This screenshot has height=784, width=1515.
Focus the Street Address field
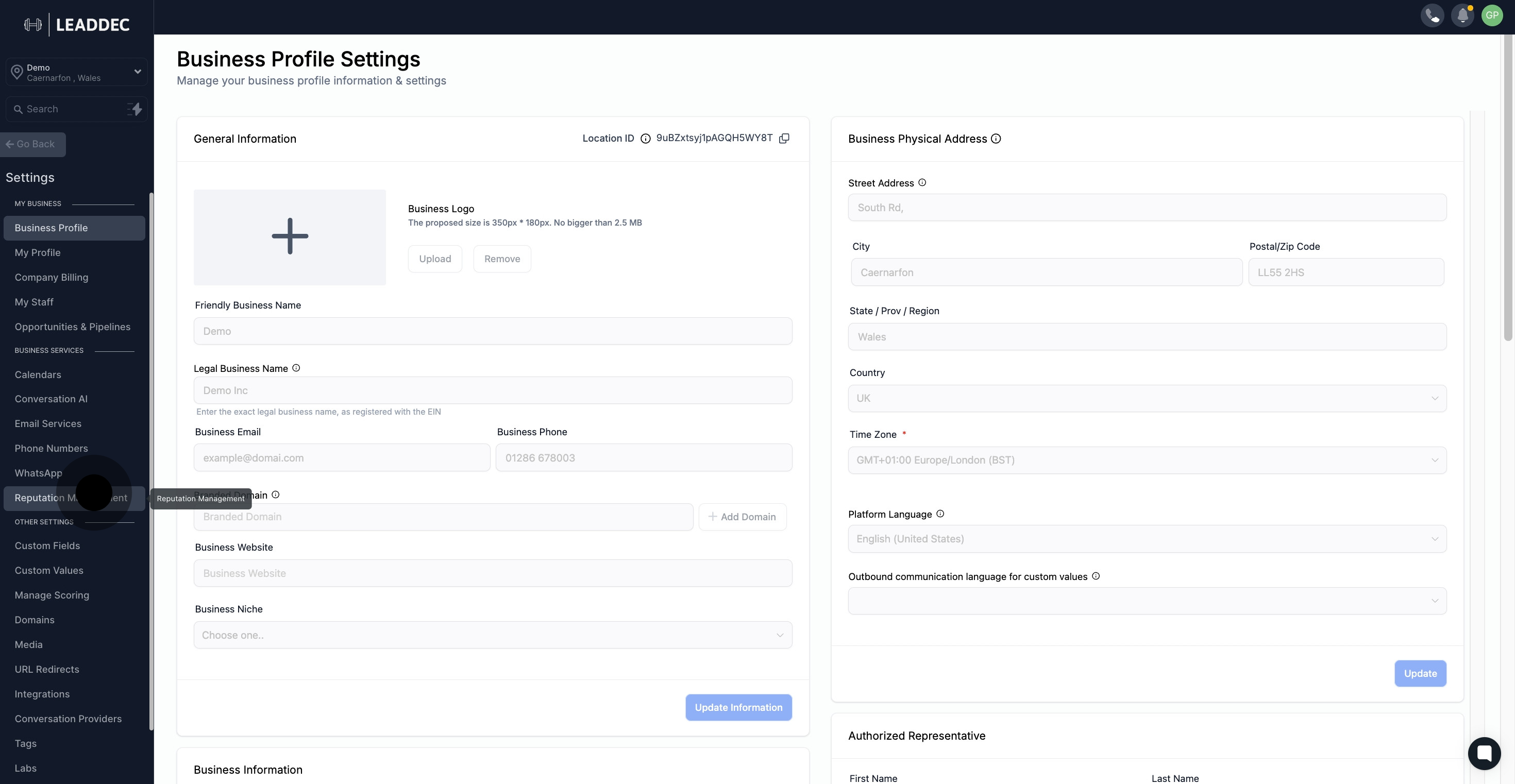pos(1147,208)
